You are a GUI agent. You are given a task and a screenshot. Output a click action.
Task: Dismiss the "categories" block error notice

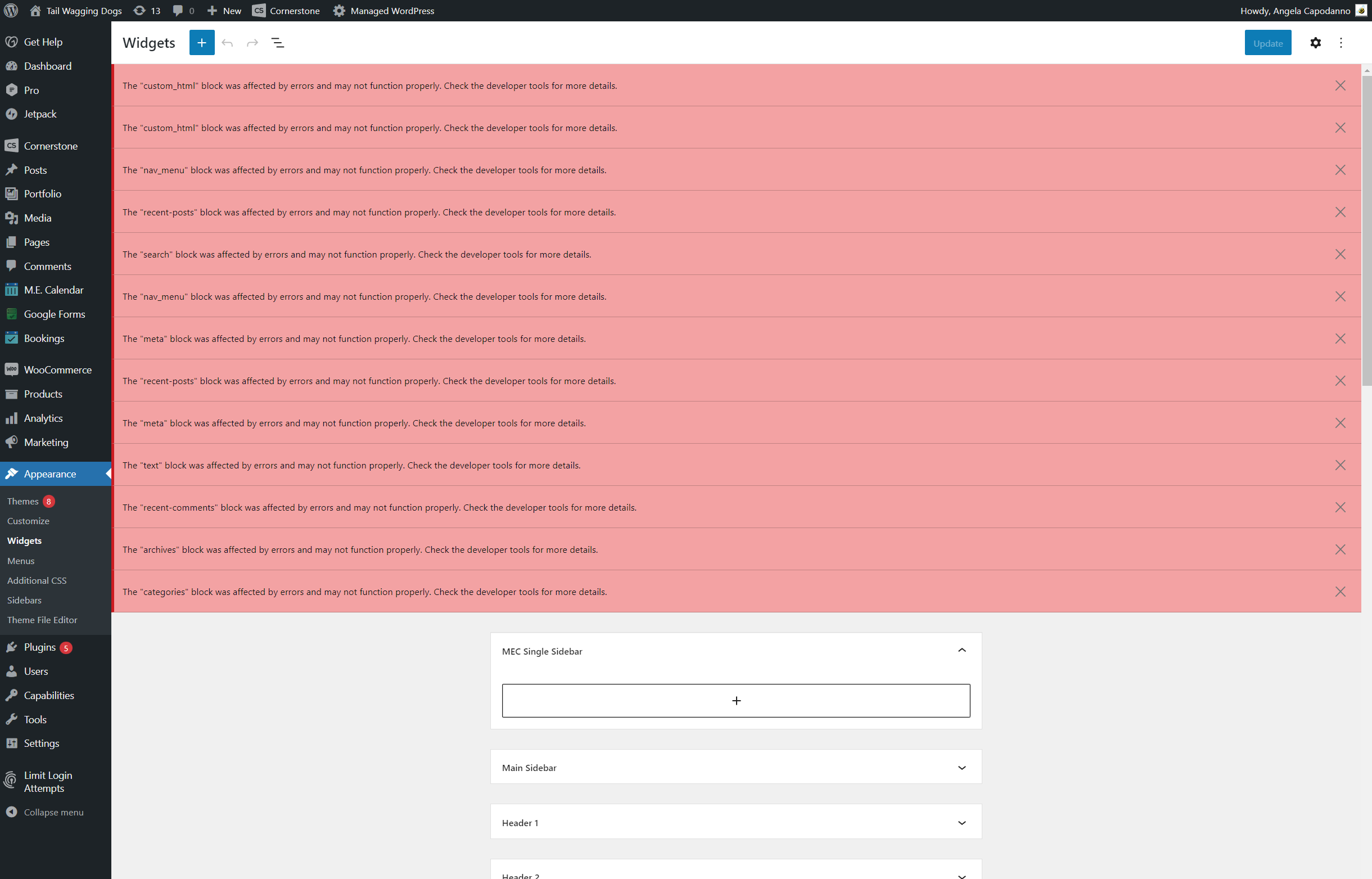pos(1339,591)
